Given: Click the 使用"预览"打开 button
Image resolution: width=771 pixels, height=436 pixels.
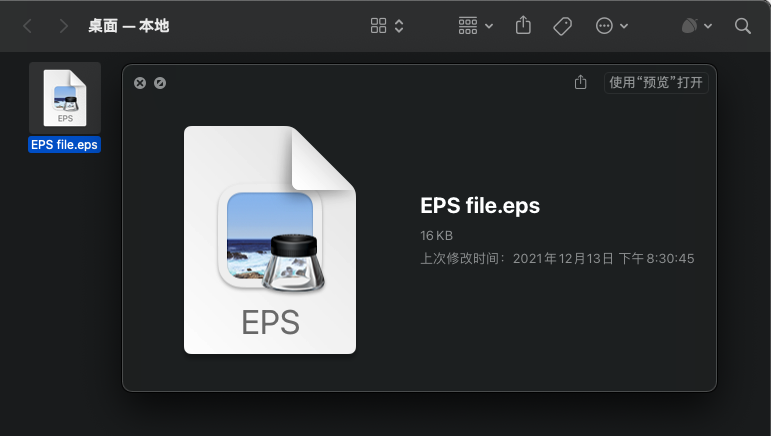Looking at the screenshot, I should pyautogui.click(x=656, y=83).
